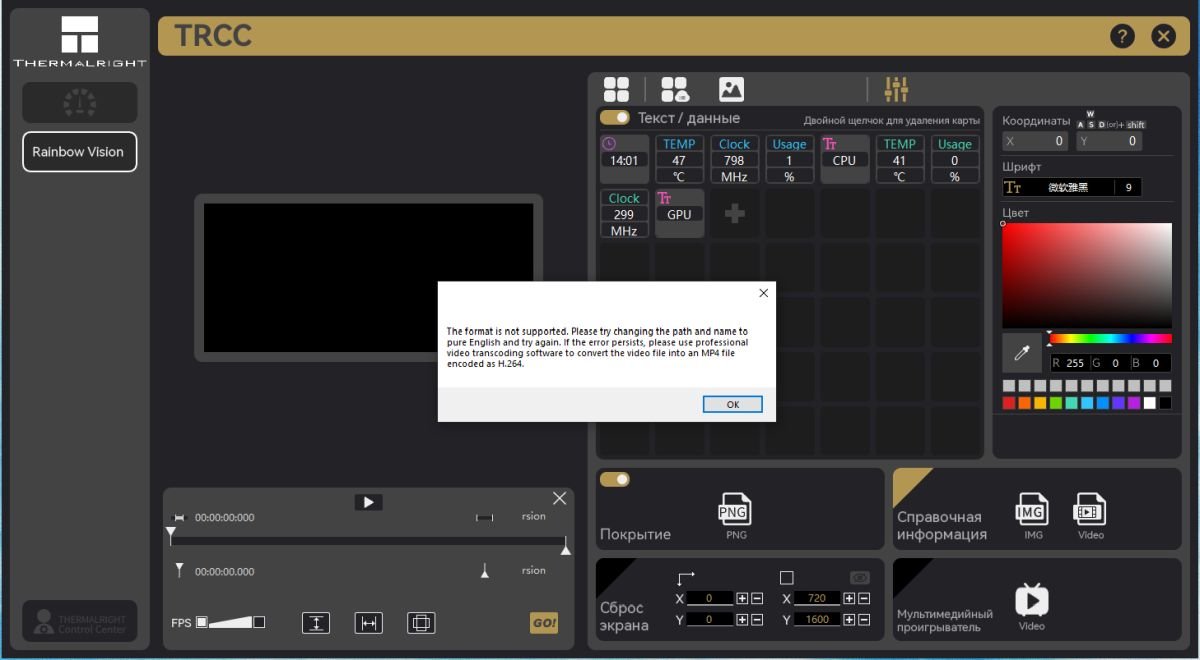The image size is (1200, 660).
Task: Play the video in the editor
Action: pyautogui.click(x=369, y=502)
